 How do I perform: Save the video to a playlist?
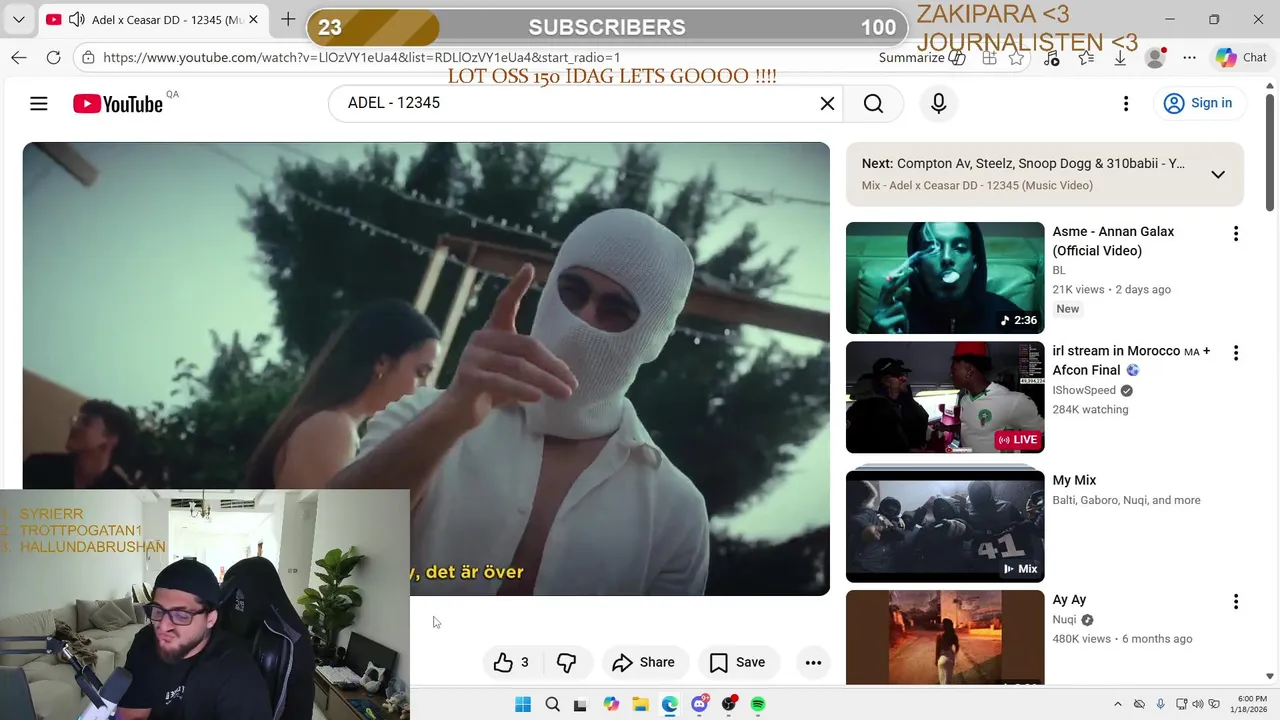pos(737,662)
